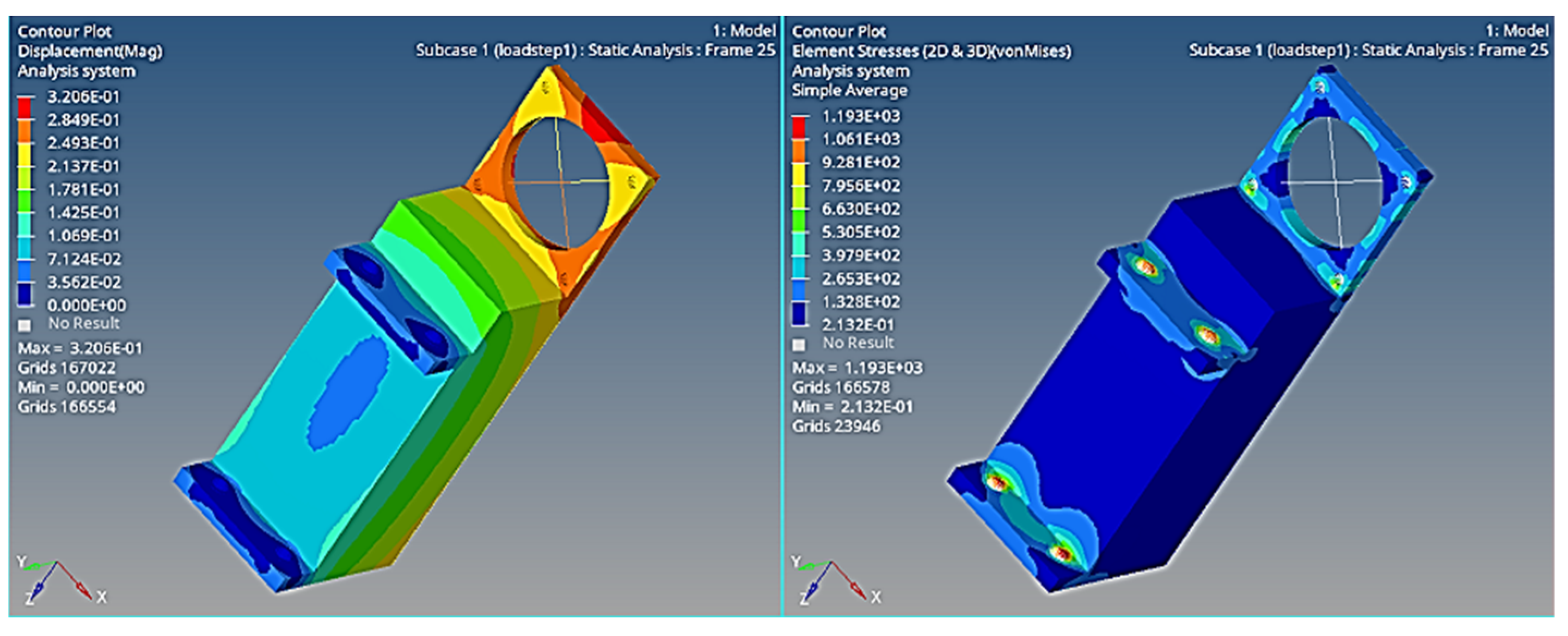Click the green swatch in the von Mises legend
This screenshot has height=636, width=1568.
pos(799,221)
